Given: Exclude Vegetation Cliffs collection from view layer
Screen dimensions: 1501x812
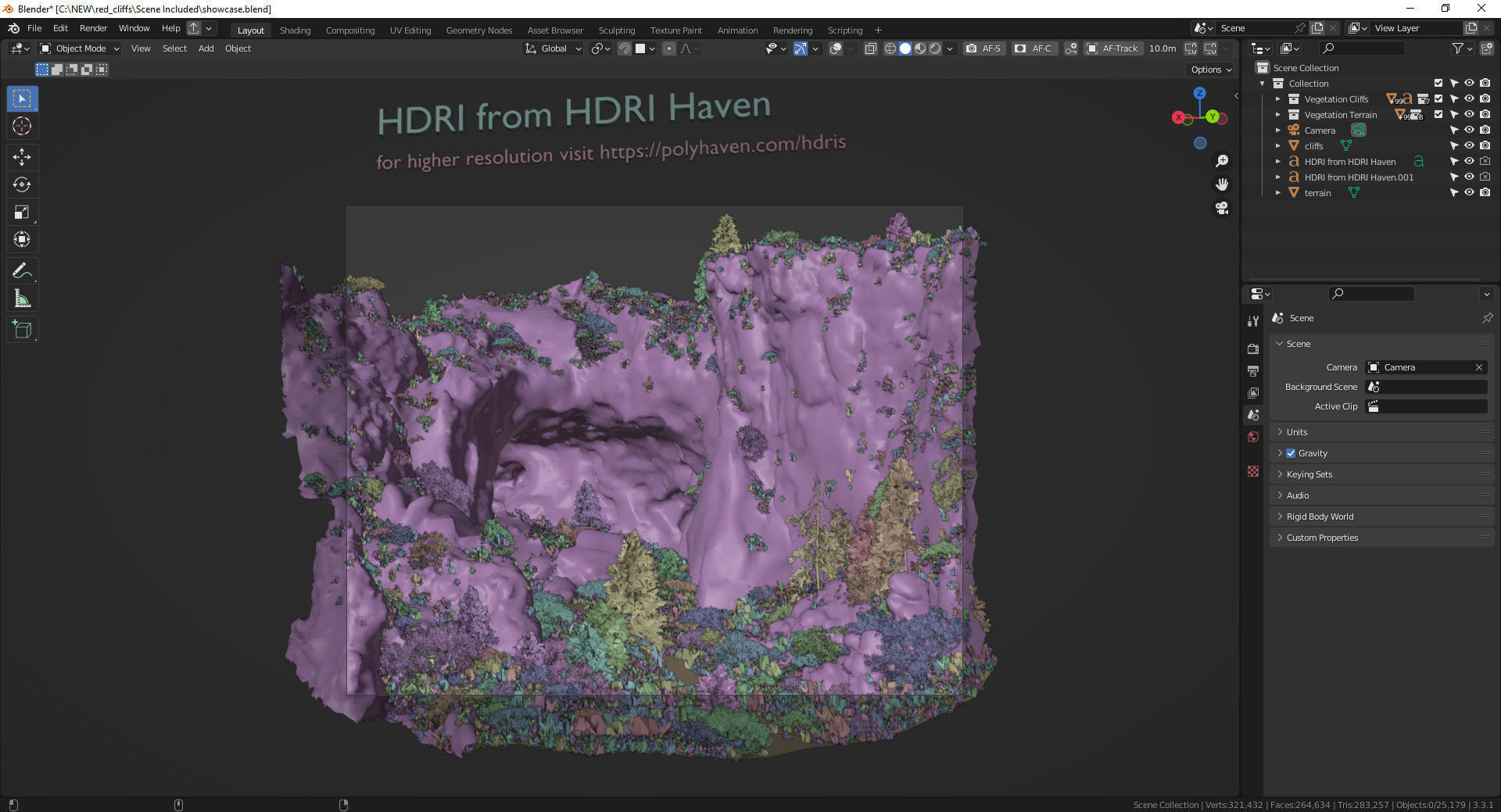Looking at the screenshot, I should point(1438,99).
